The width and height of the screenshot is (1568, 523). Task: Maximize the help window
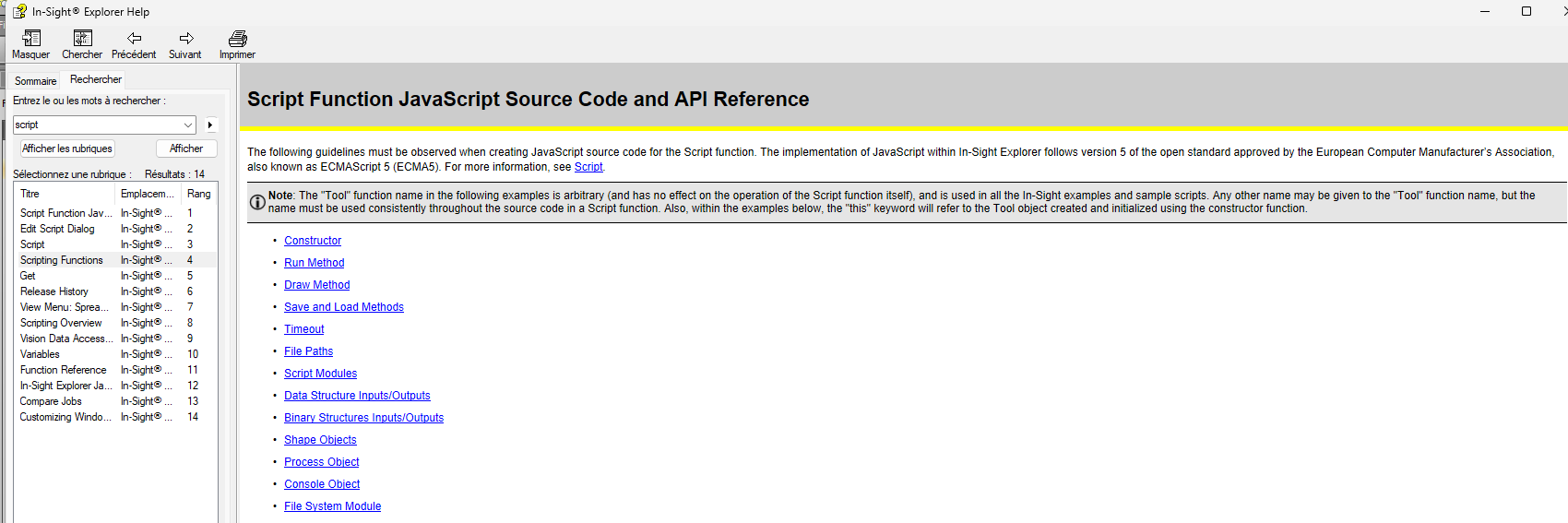click(x=1526, y=12)
